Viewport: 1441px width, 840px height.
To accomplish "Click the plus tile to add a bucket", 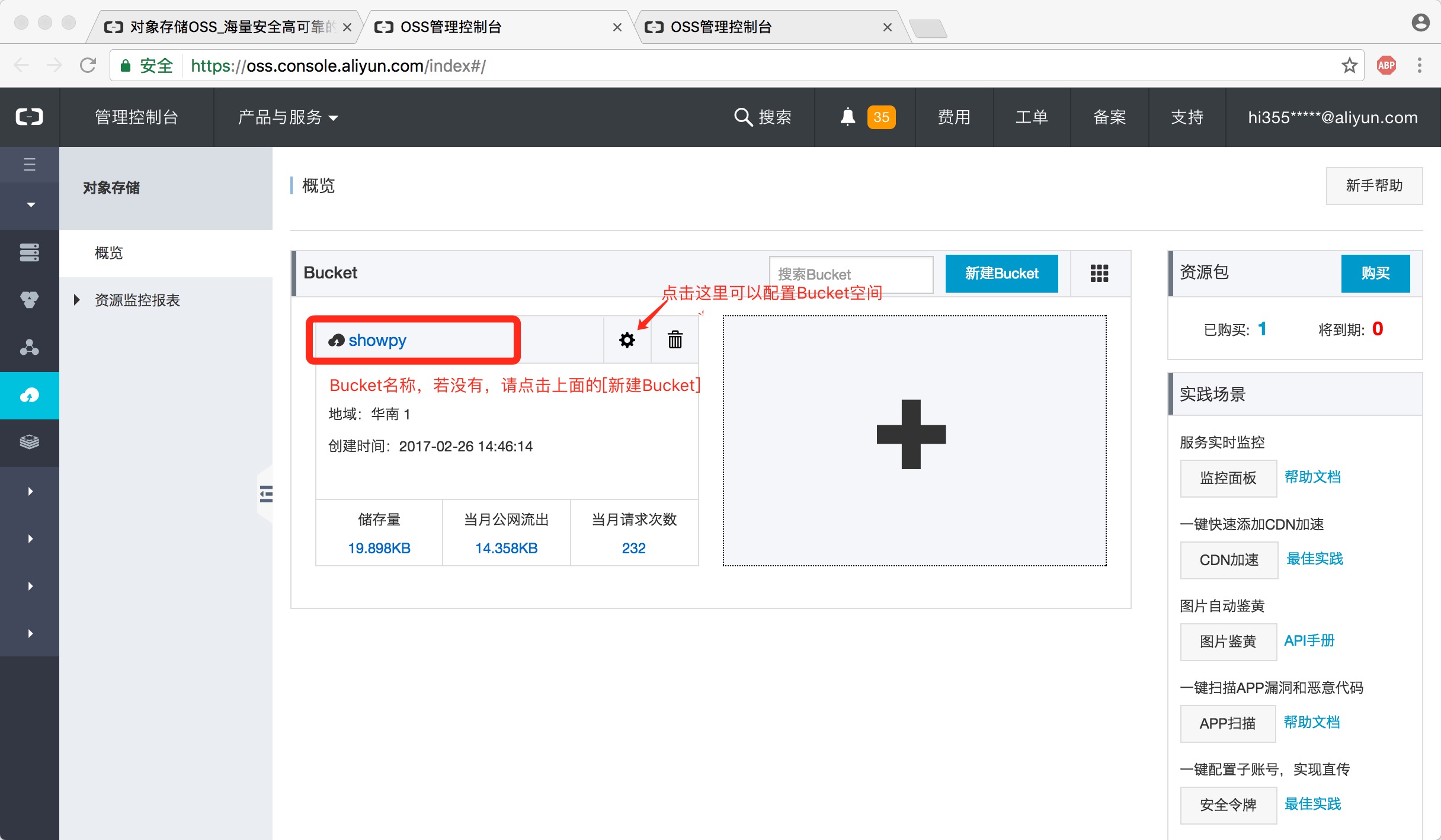I will click(914, 440).
